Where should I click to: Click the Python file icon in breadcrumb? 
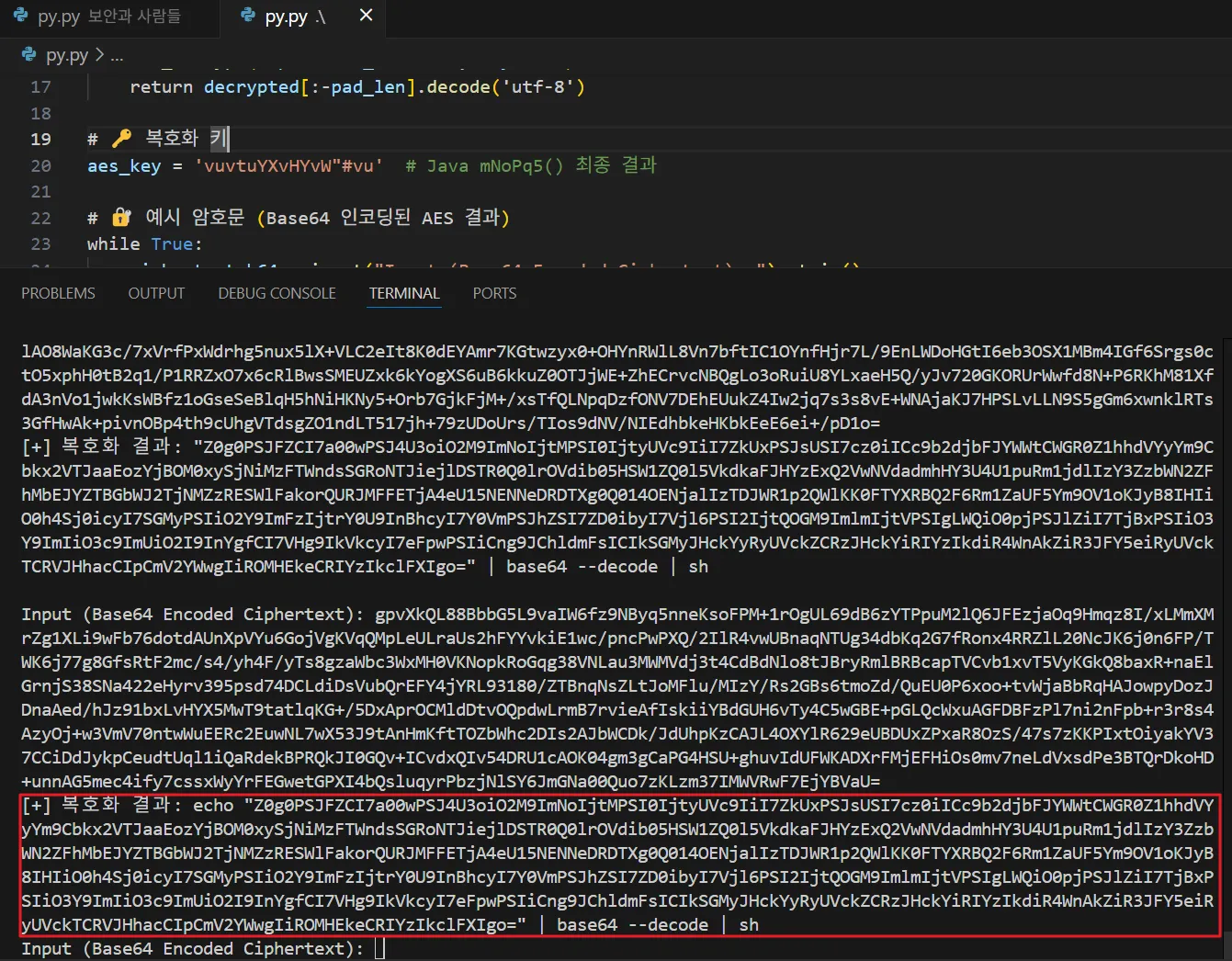(x=28, y=55)
